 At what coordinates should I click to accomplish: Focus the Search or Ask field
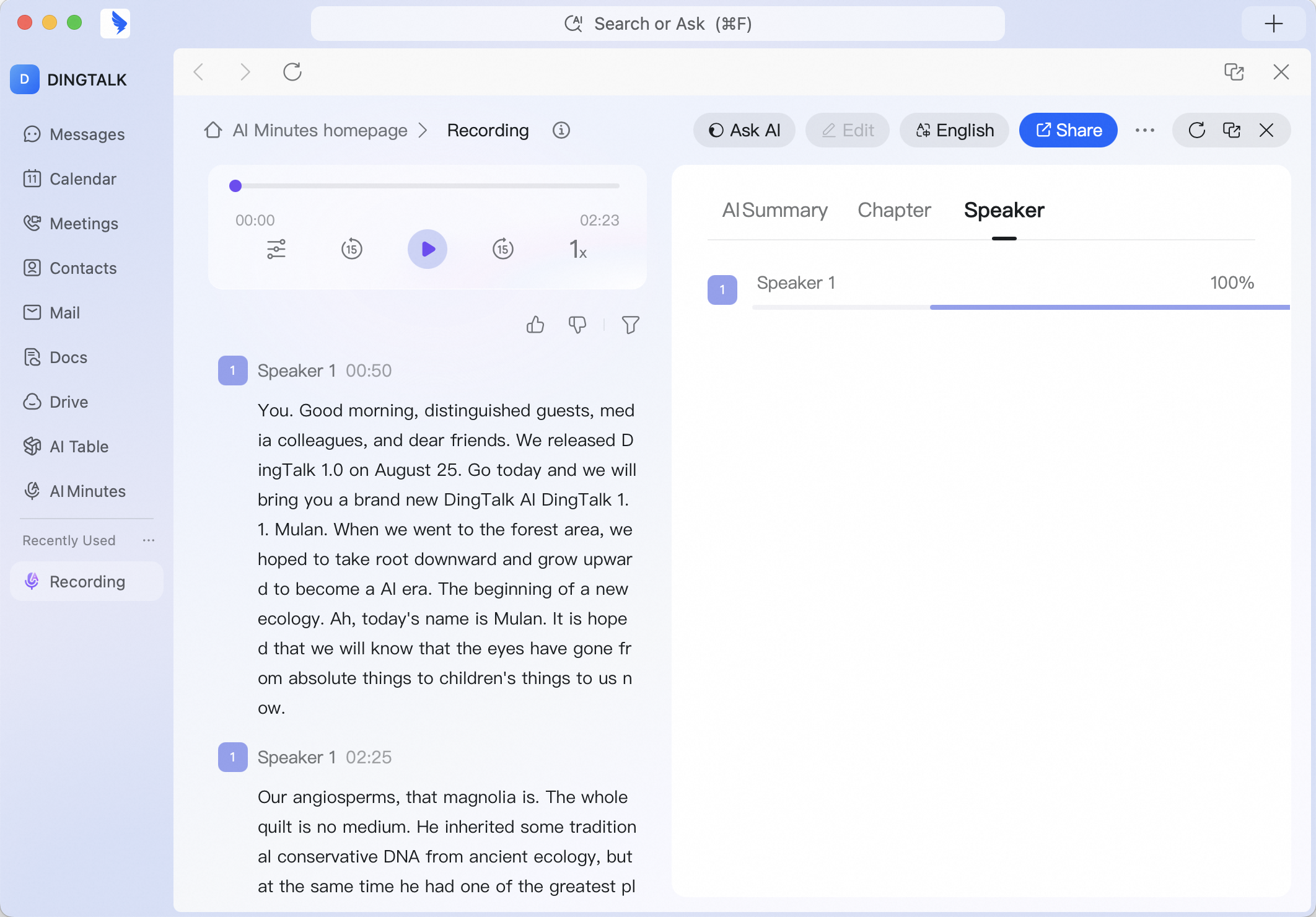(657, 24)
